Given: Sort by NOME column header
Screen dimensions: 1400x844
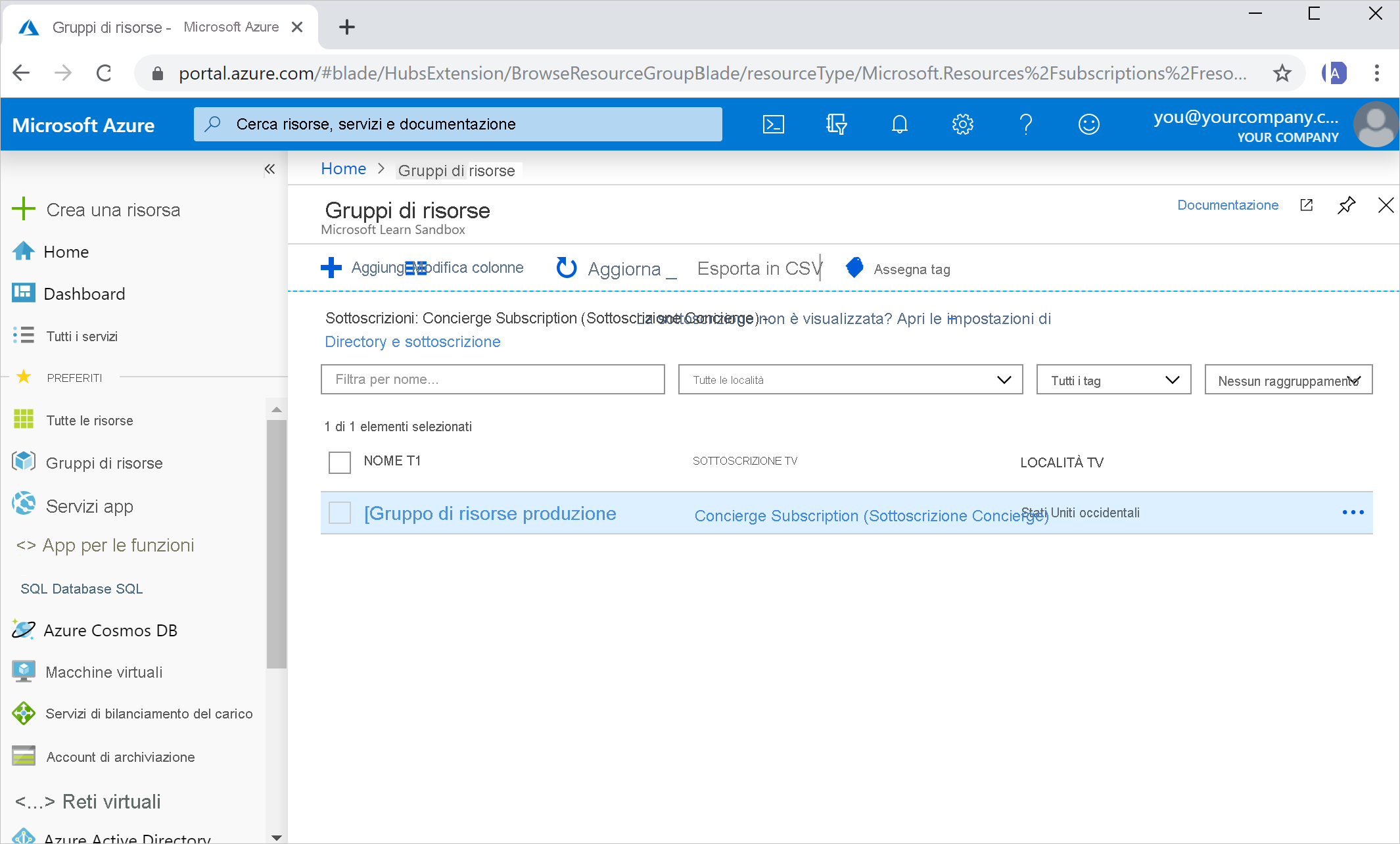Looking at the screenshot, I should coord(392,461).
